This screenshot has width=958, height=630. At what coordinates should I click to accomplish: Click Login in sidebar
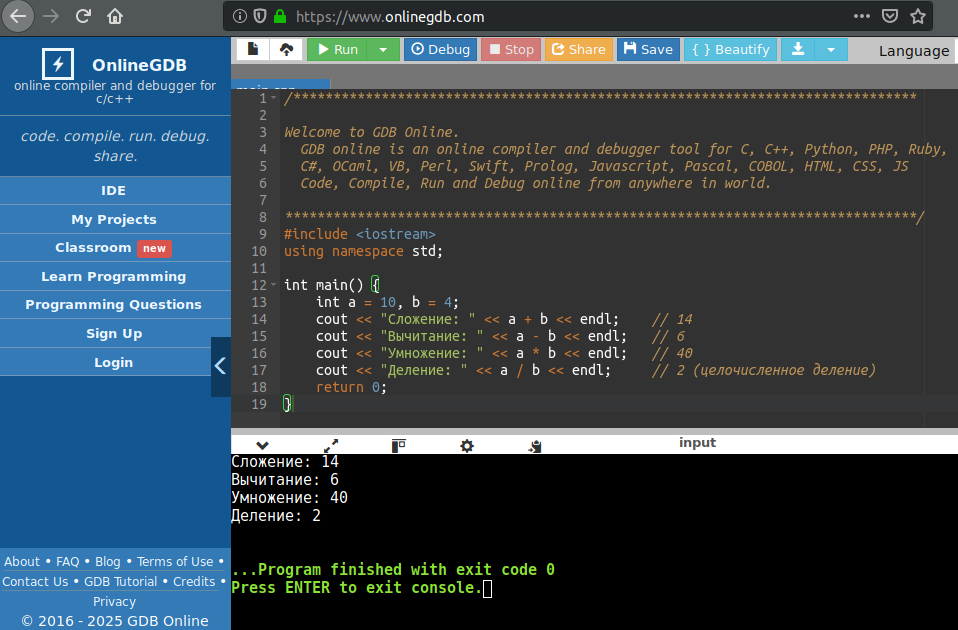point(114,362)
